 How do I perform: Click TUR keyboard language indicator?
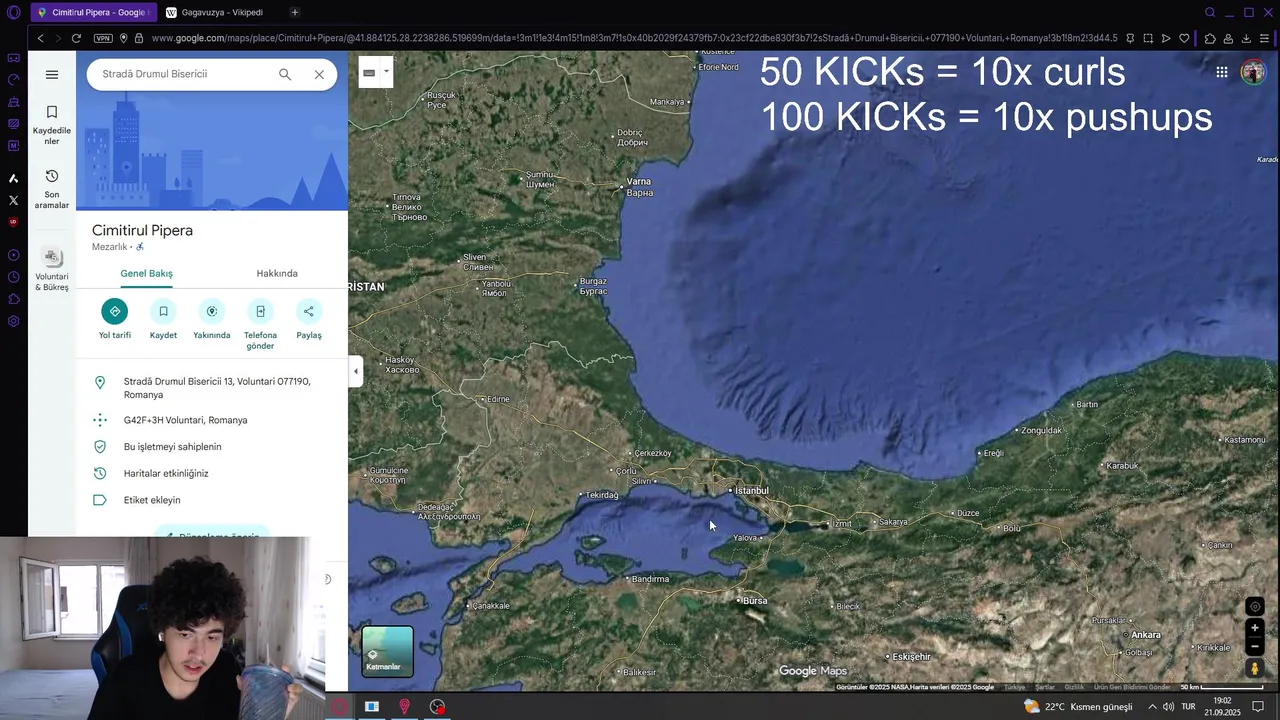click(1188, 706)
